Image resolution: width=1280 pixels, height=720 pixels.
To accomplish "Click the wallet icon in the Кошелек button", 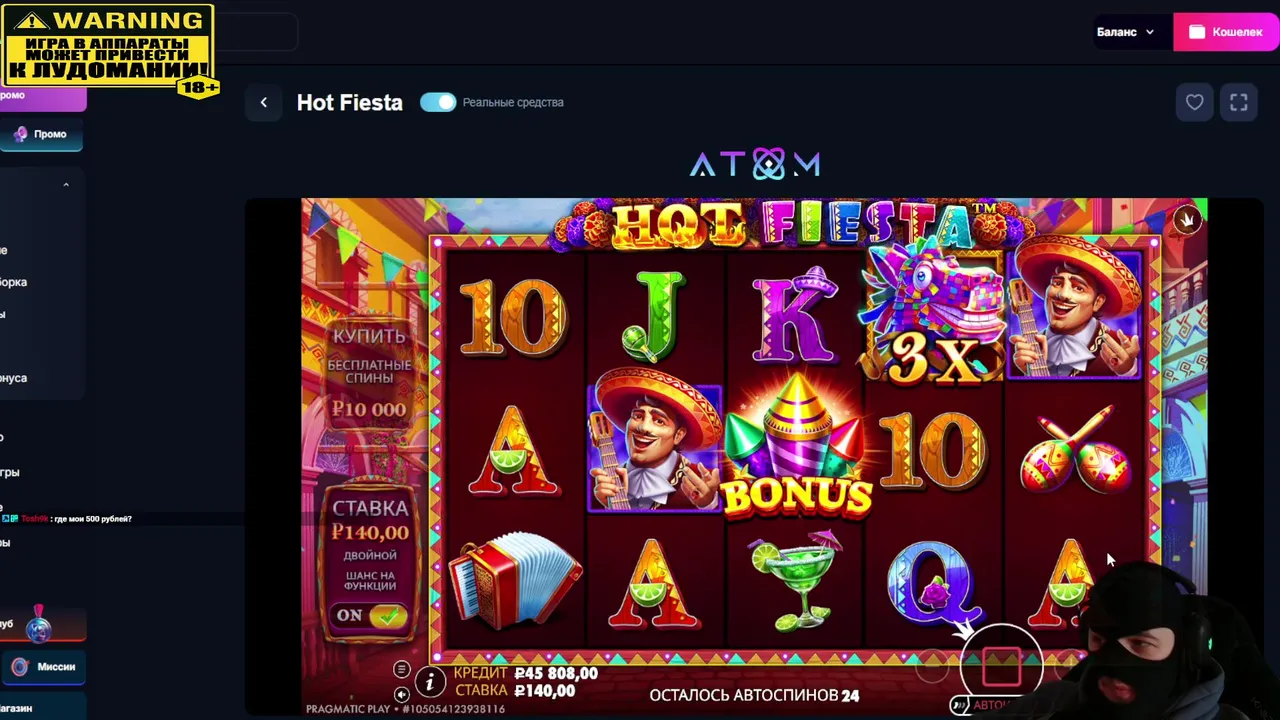I will click(x=1196, y=32).
